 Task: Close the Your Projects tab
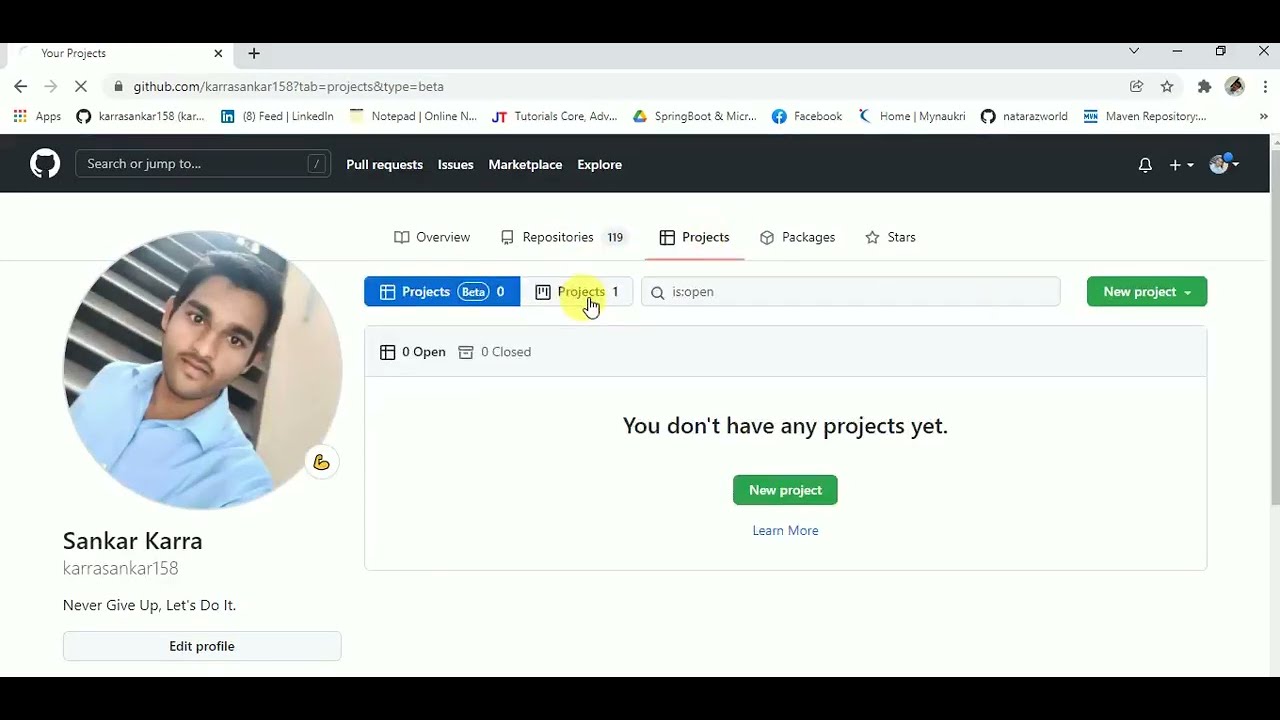tap(218, 53)
